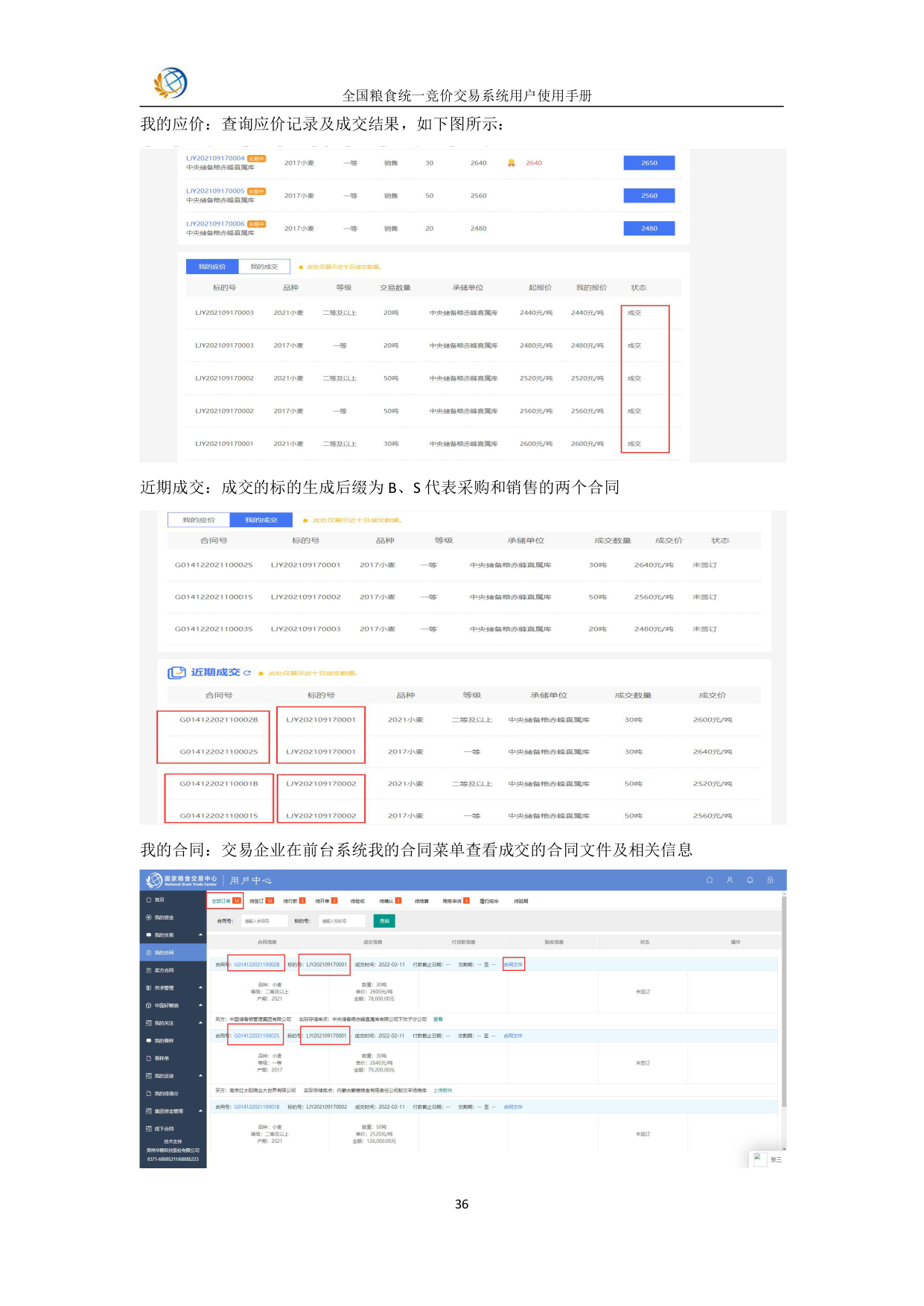Viewport: 924px width, 1306px height.
Task: Switch to the 待开单 tab
Action: (x=326, y=901)
